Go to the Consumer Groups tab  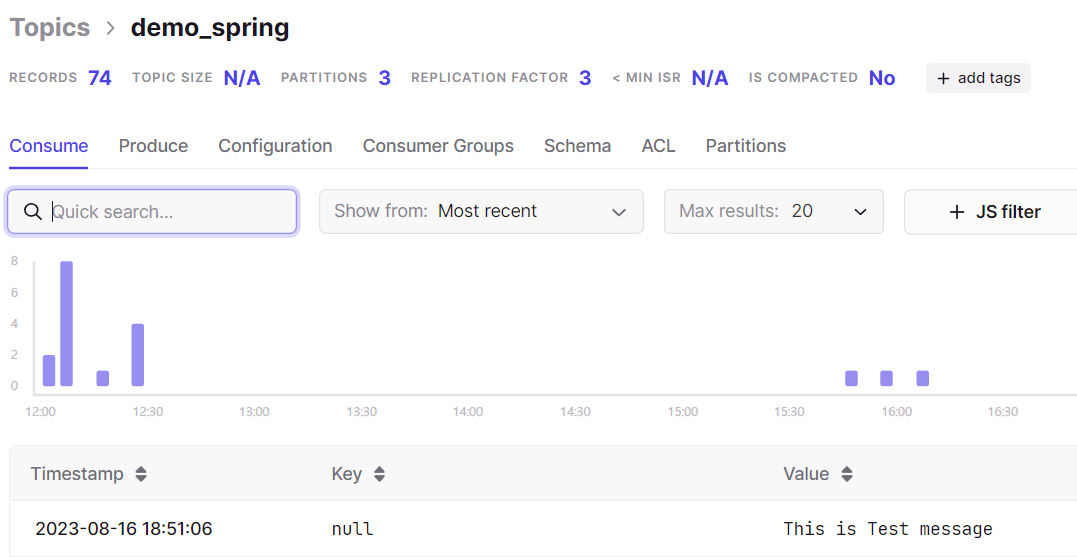[x=438, y=146]
